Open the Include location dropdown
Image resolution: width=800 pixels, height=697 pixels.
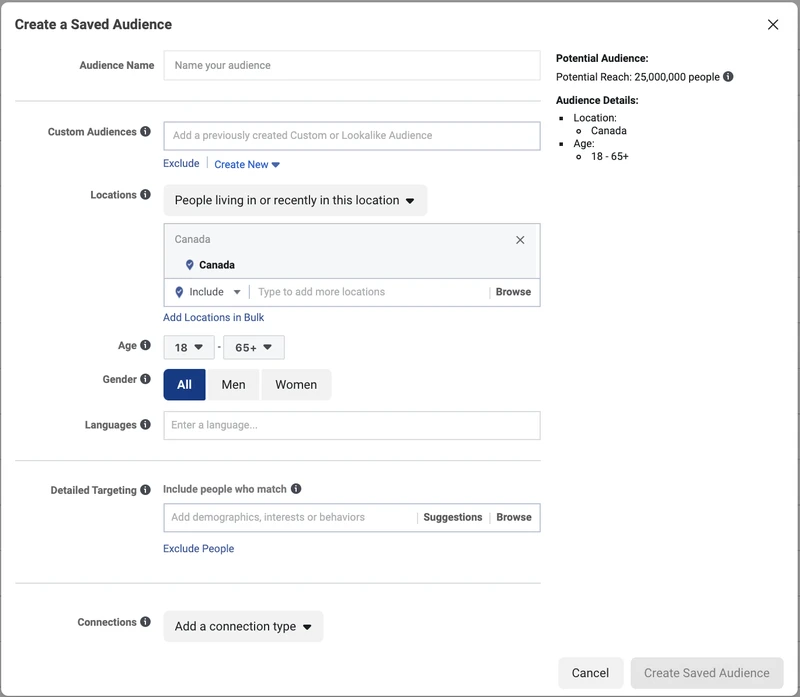click(208, 292)
